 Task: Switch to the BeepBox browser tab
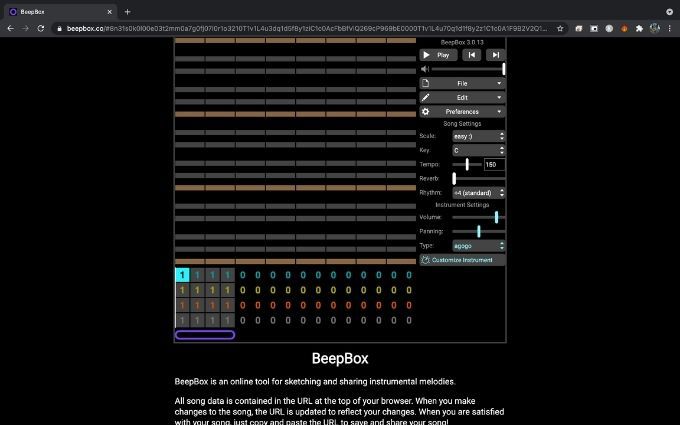(61, 12)
